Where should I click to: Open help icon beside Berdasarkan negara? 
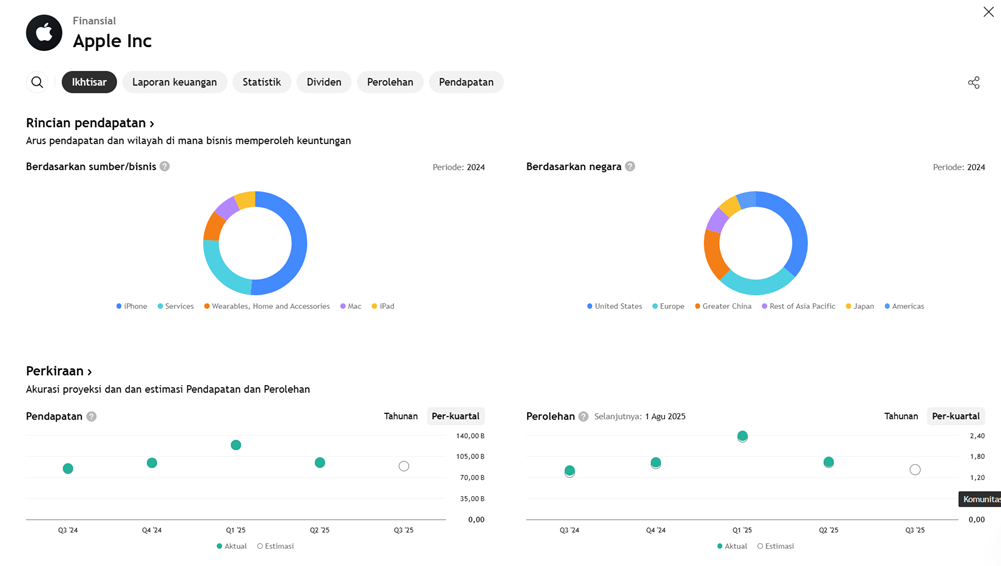630,167
